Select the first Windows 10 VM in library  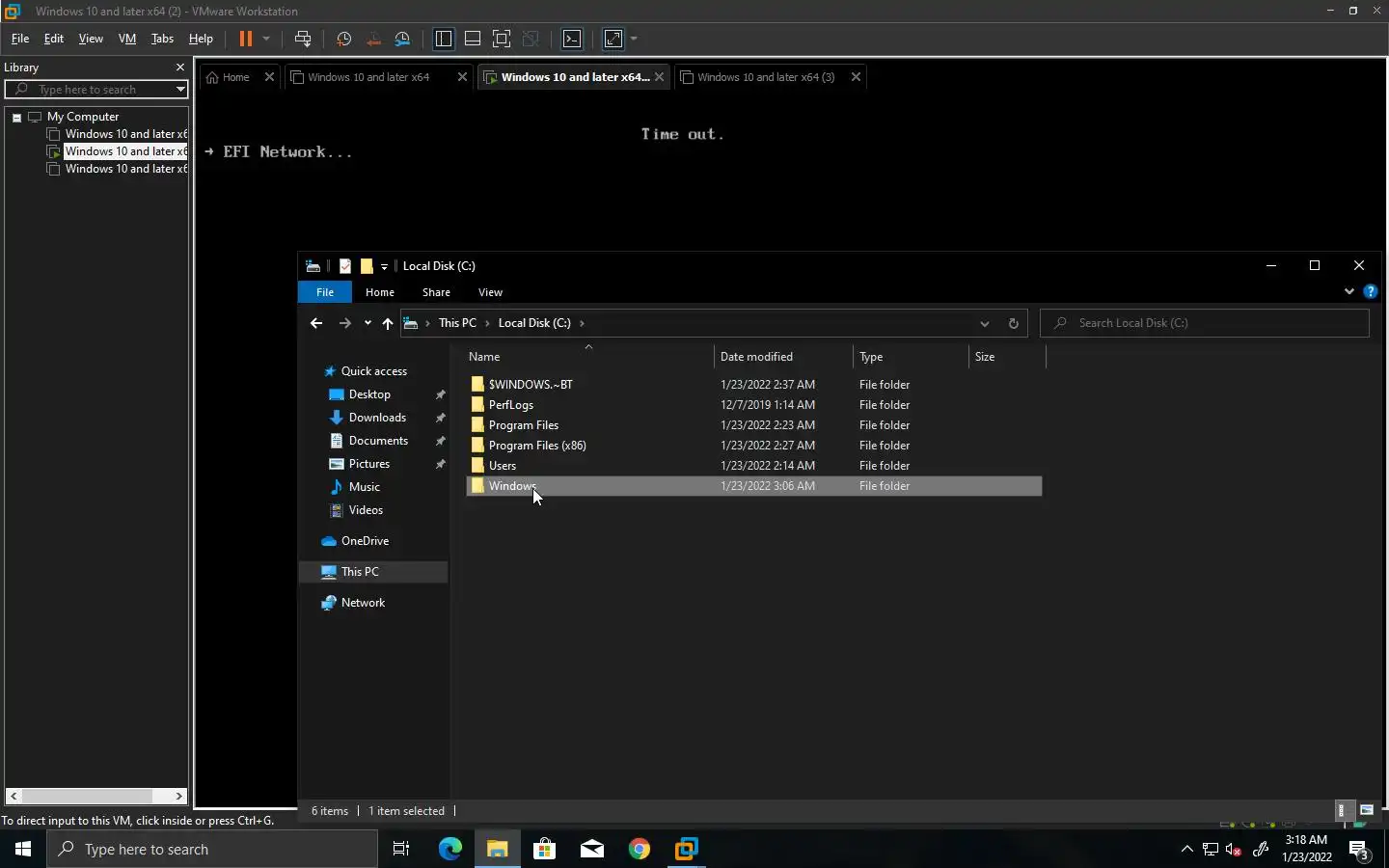tap(118, 134)
